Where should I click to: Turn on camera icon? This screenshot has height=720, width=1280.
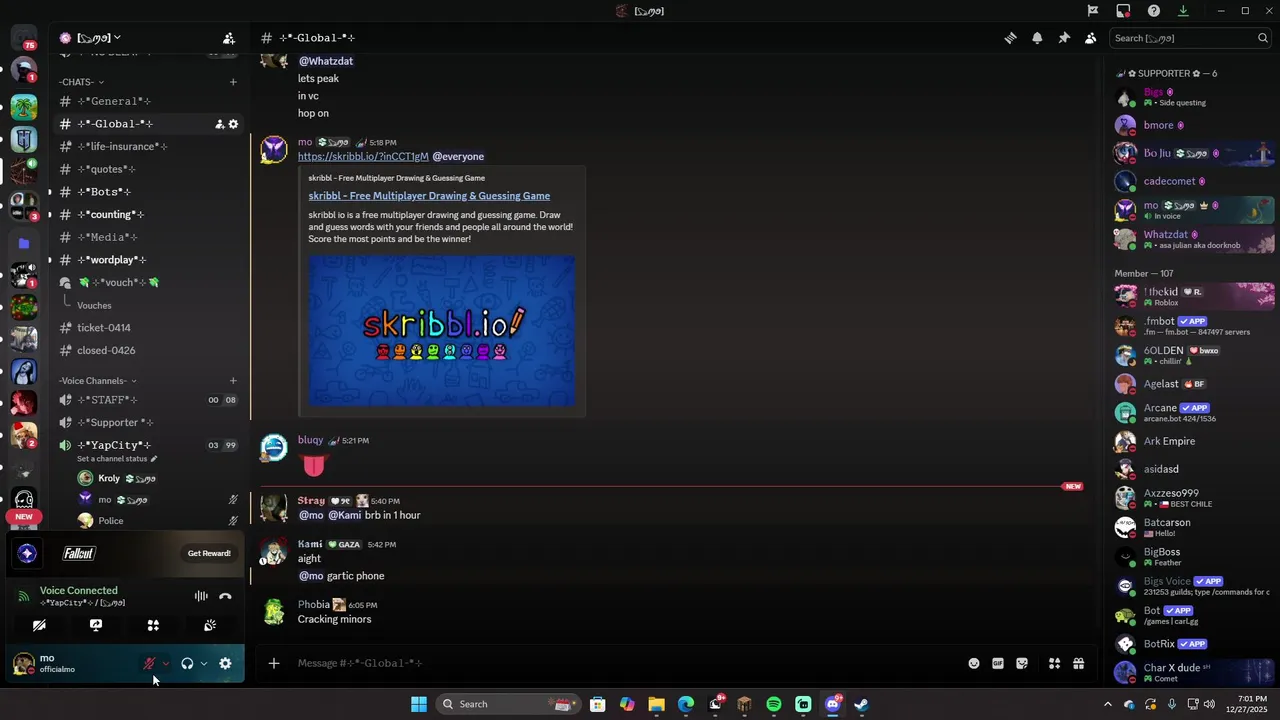point(39,625)
